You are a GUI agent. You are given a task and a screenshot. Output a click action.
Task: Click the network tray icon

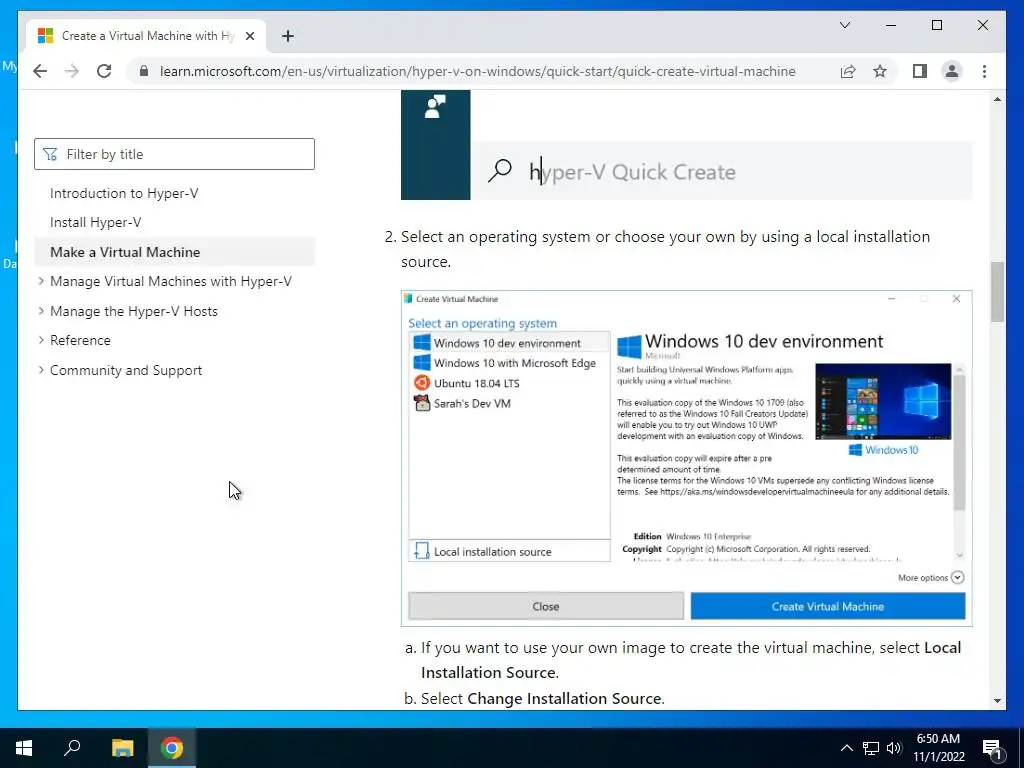pyautogui.click(x=871, y=748)
